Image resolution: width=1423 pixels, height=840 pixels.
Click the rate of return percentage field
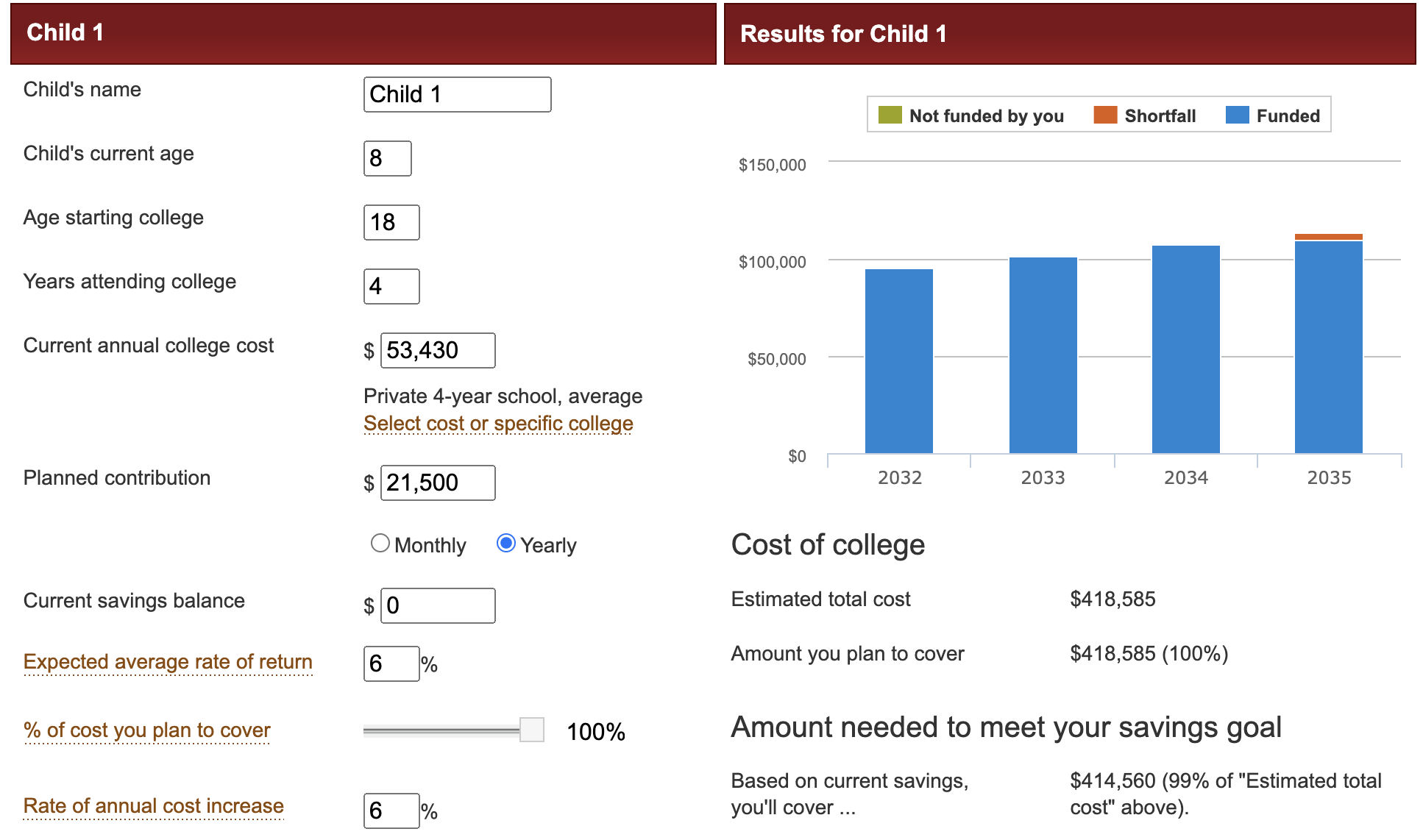click(391, 664)
